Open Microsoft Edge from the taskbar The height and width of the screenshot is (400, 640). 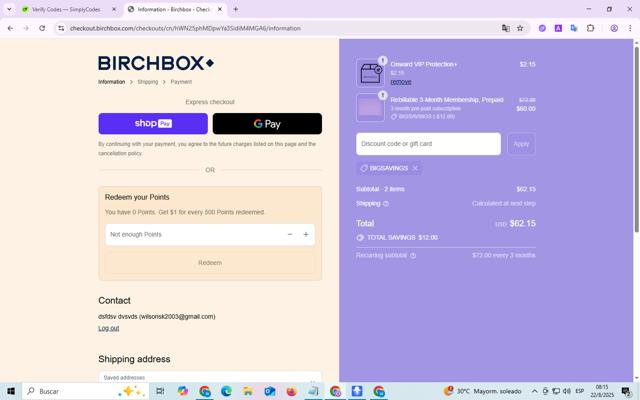[x=227, y=391]
